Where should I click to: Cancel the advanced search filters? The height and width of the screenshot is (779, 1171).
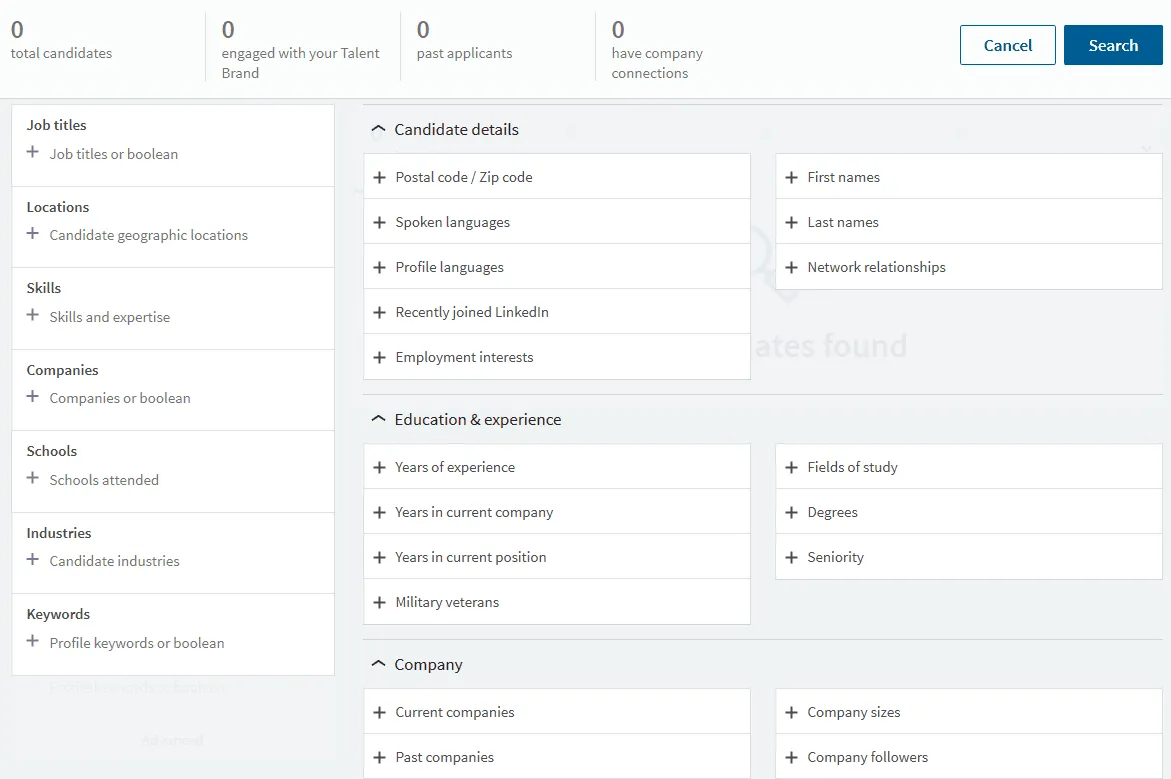click(x=1007, y=45)
